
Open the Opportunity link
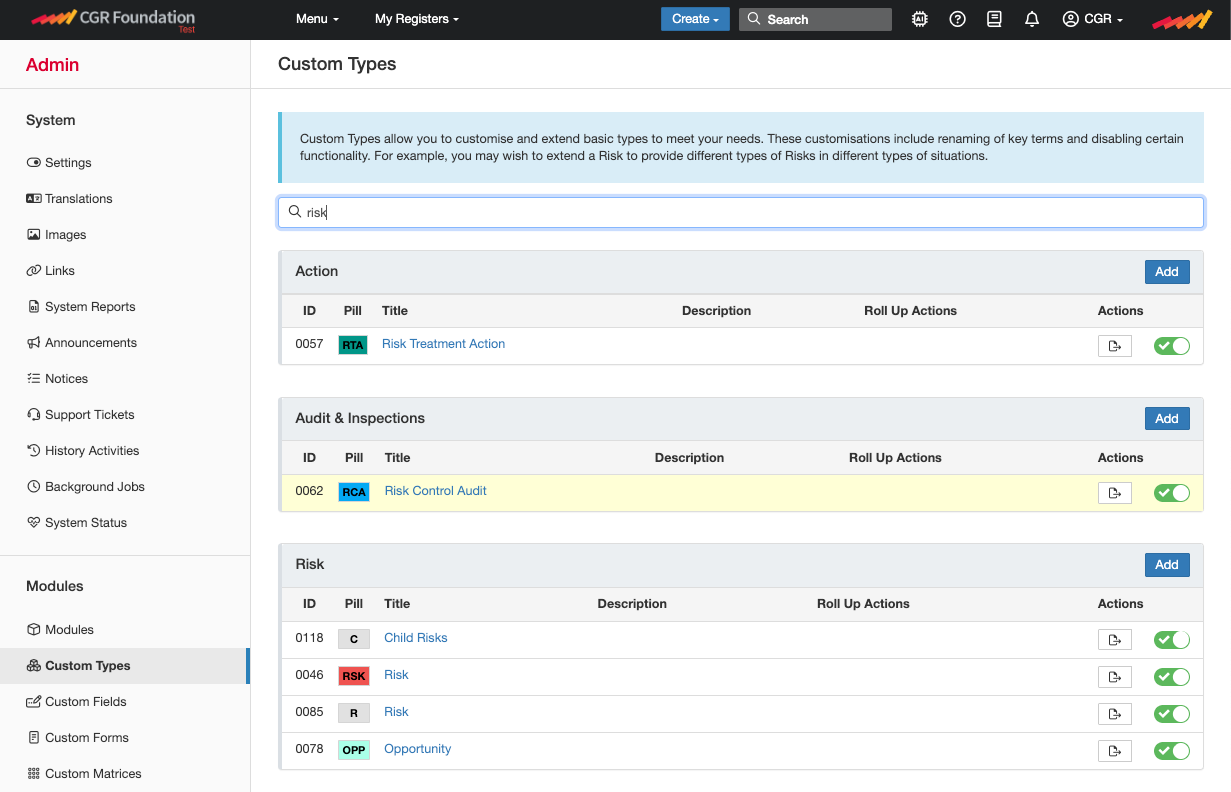(x=417, y=748)
